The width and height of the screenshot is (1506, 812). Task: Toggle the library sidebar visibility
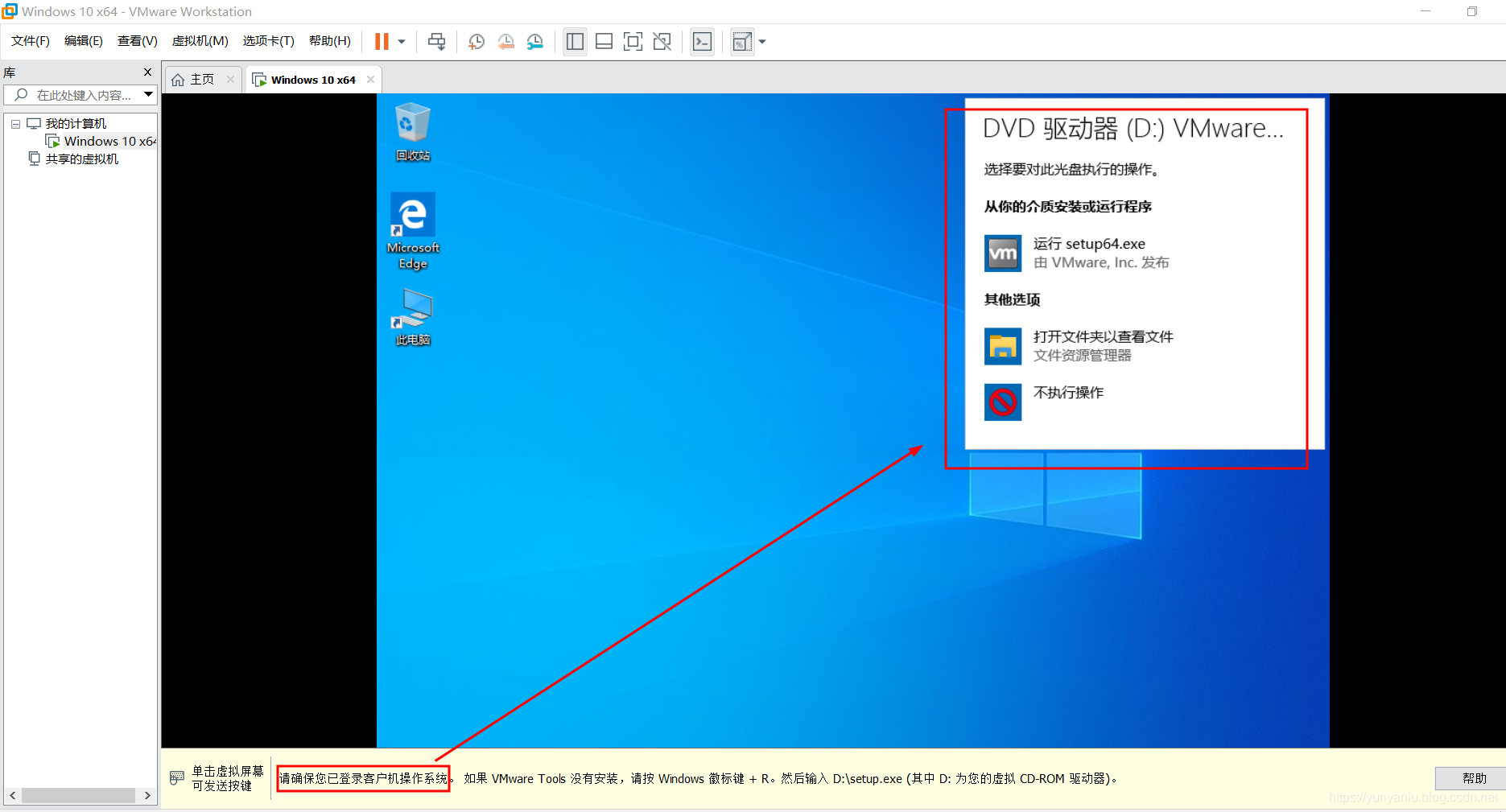point(574,41)
